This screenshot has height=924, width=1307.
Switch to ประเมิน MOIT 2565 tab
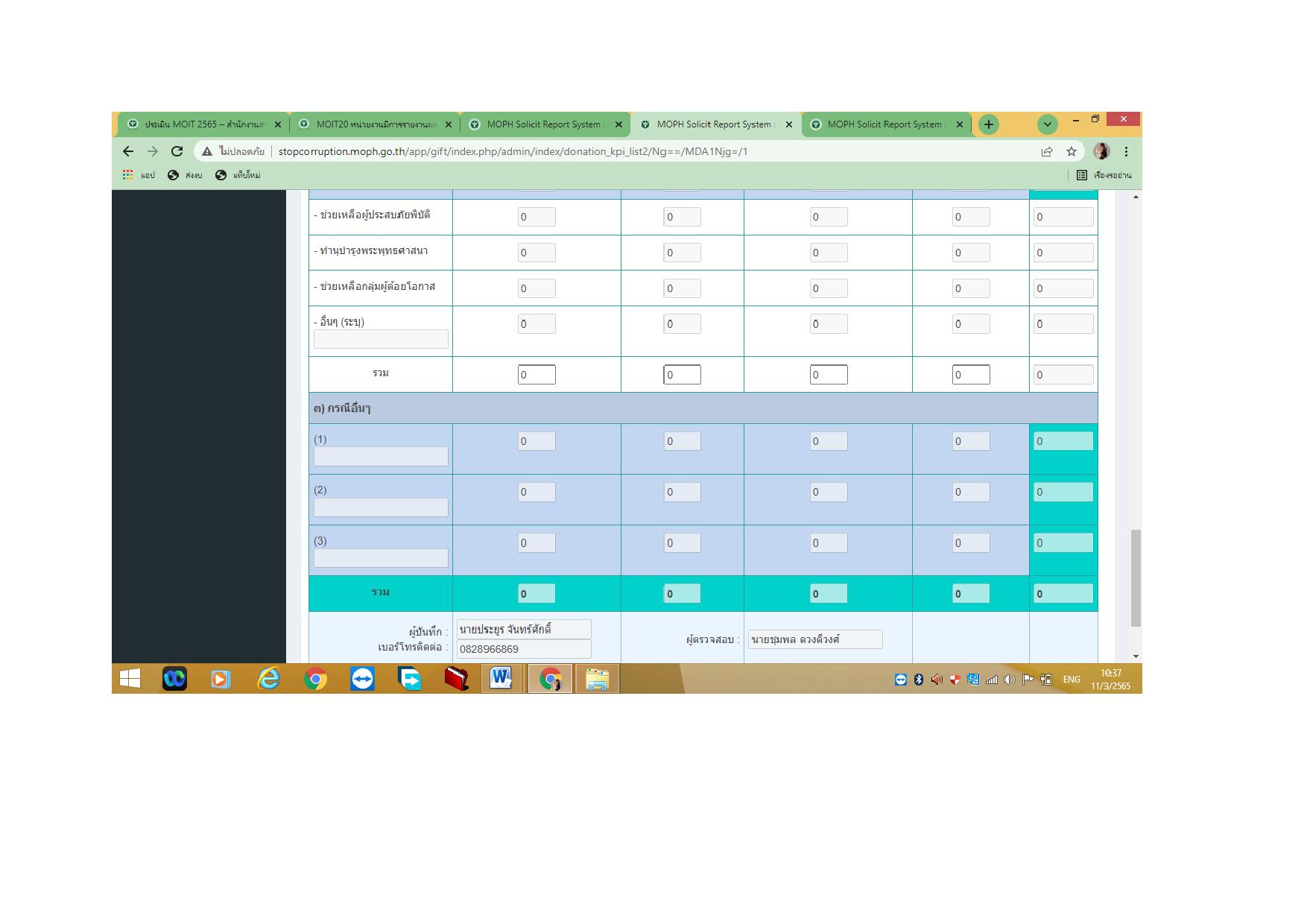click(x=203, y=124)
